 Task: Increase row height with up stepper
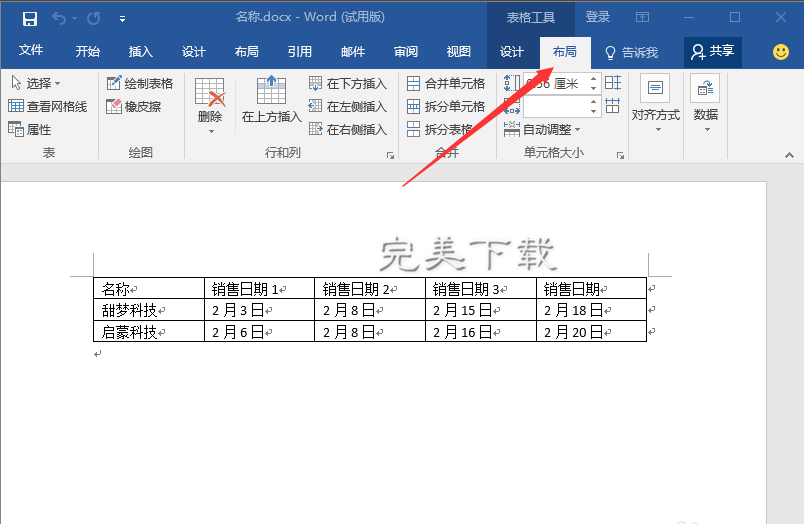[594, 78]
